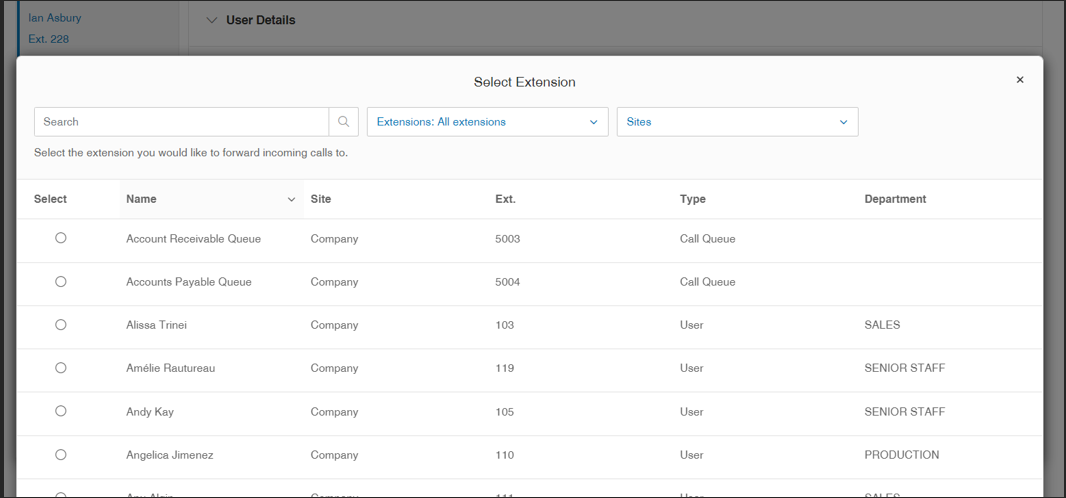The image size is (1066, 498).
Task: Open the Sites dropdown
Action: pos(737,122)
